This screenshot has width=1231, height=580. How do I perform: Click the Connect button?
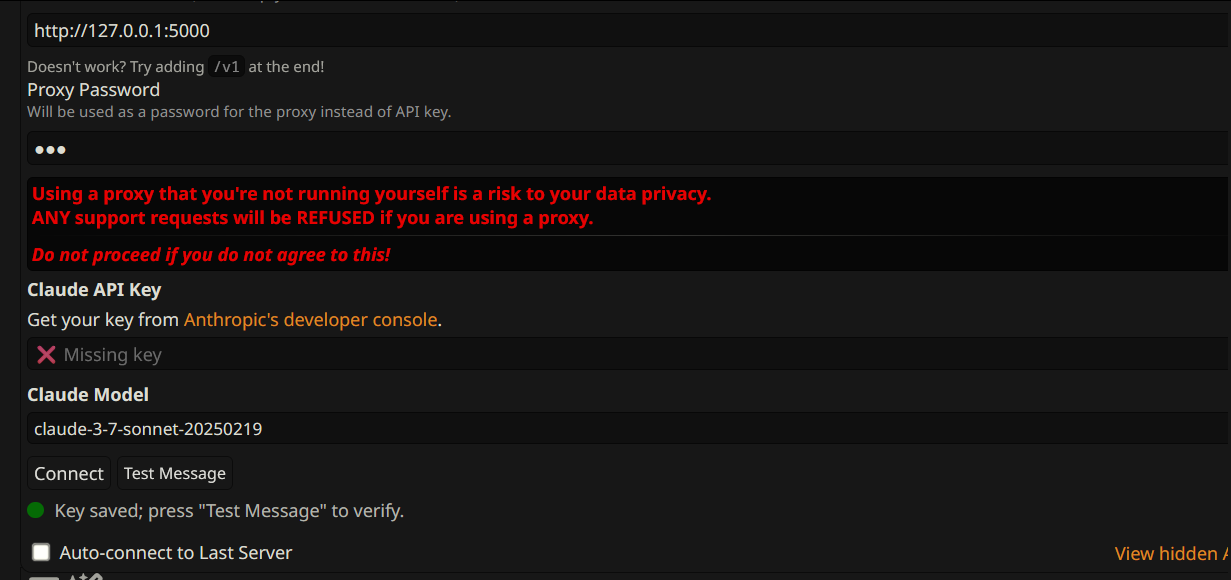[x=69, y=473]
